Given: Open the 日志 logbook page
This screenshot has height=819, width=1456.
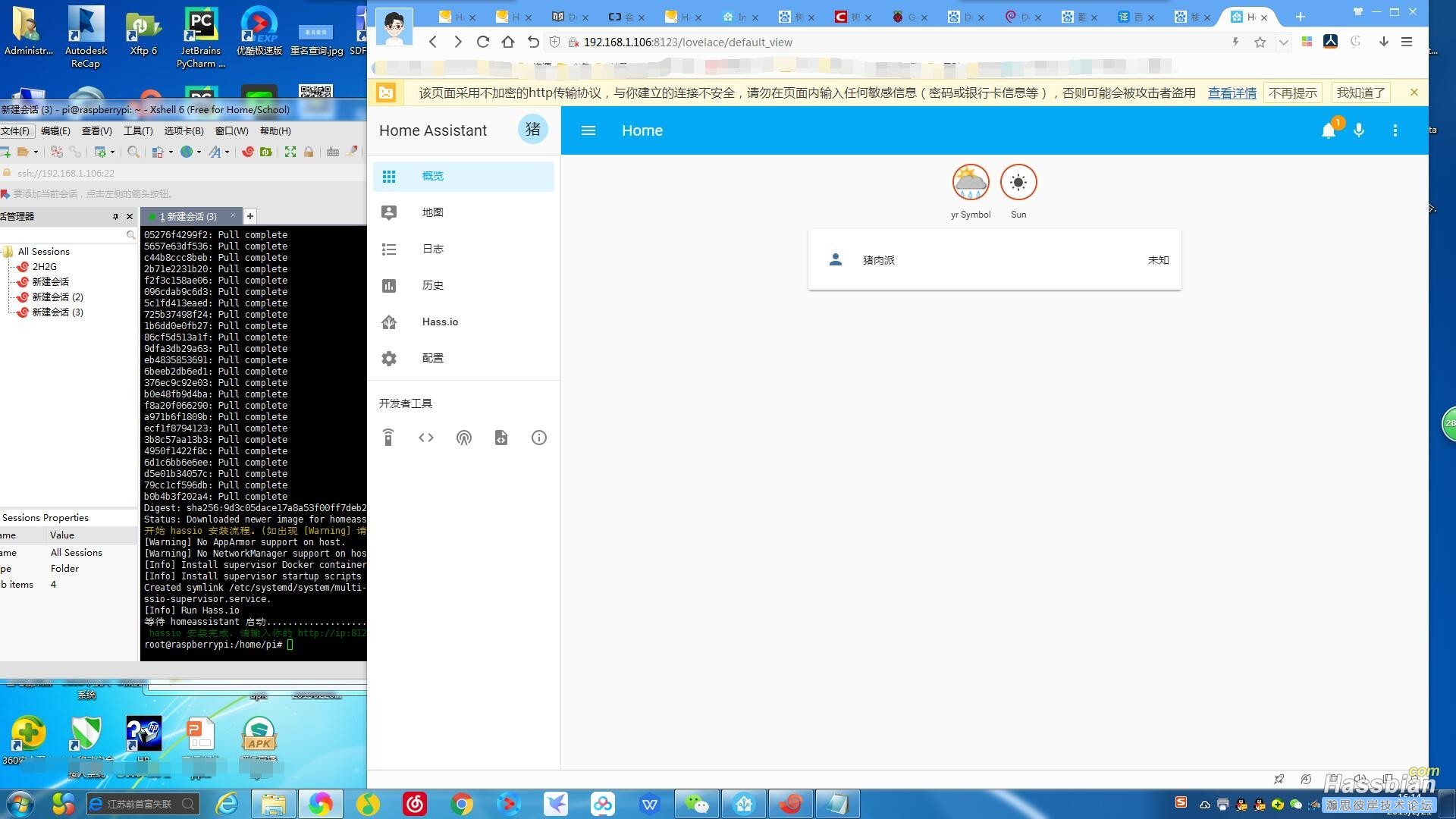Looking at the screenshot, I should point(463,249).
